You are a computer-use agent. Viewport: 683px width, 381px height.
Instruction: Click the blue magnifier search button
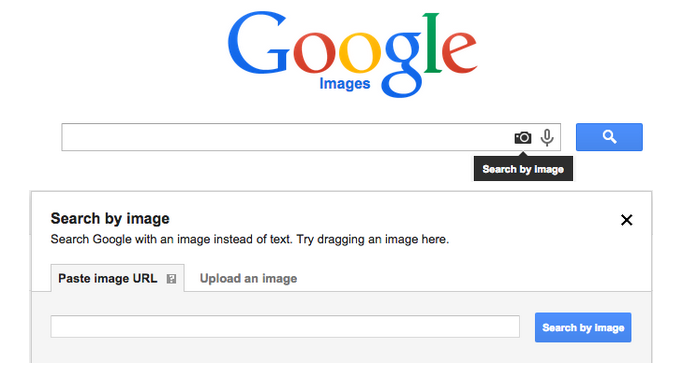[609, 137]
